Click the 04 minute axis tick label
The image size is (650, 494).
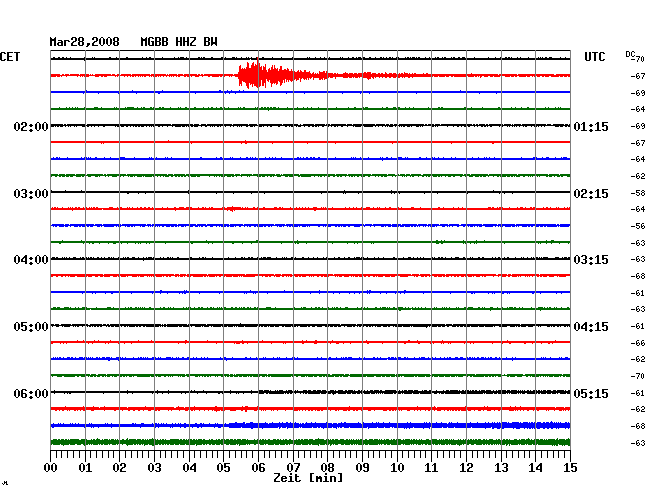point(189,468)
